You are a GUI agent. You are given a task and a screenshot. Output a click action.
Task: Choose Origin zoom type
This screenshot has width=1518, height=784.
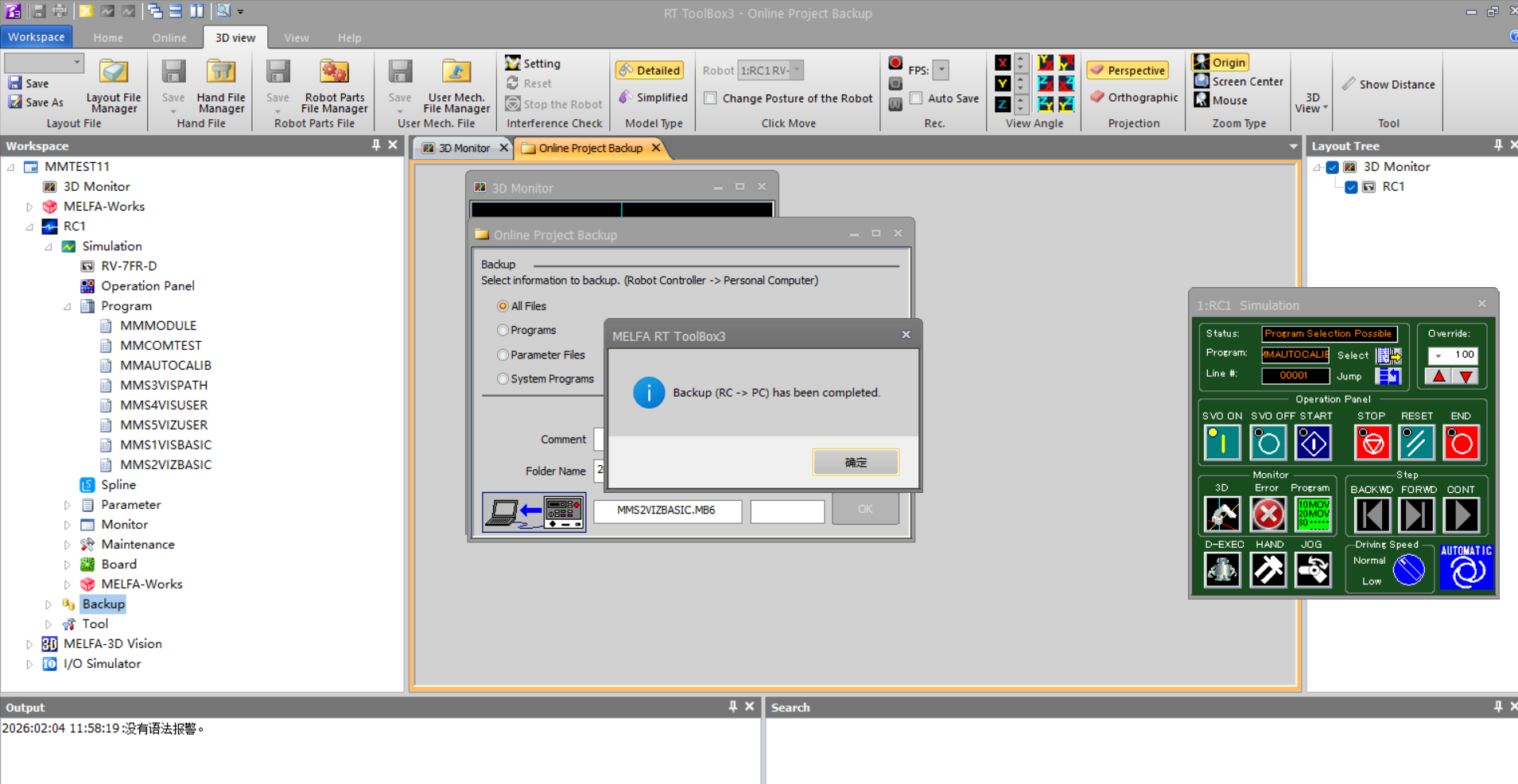[1220, 62]
